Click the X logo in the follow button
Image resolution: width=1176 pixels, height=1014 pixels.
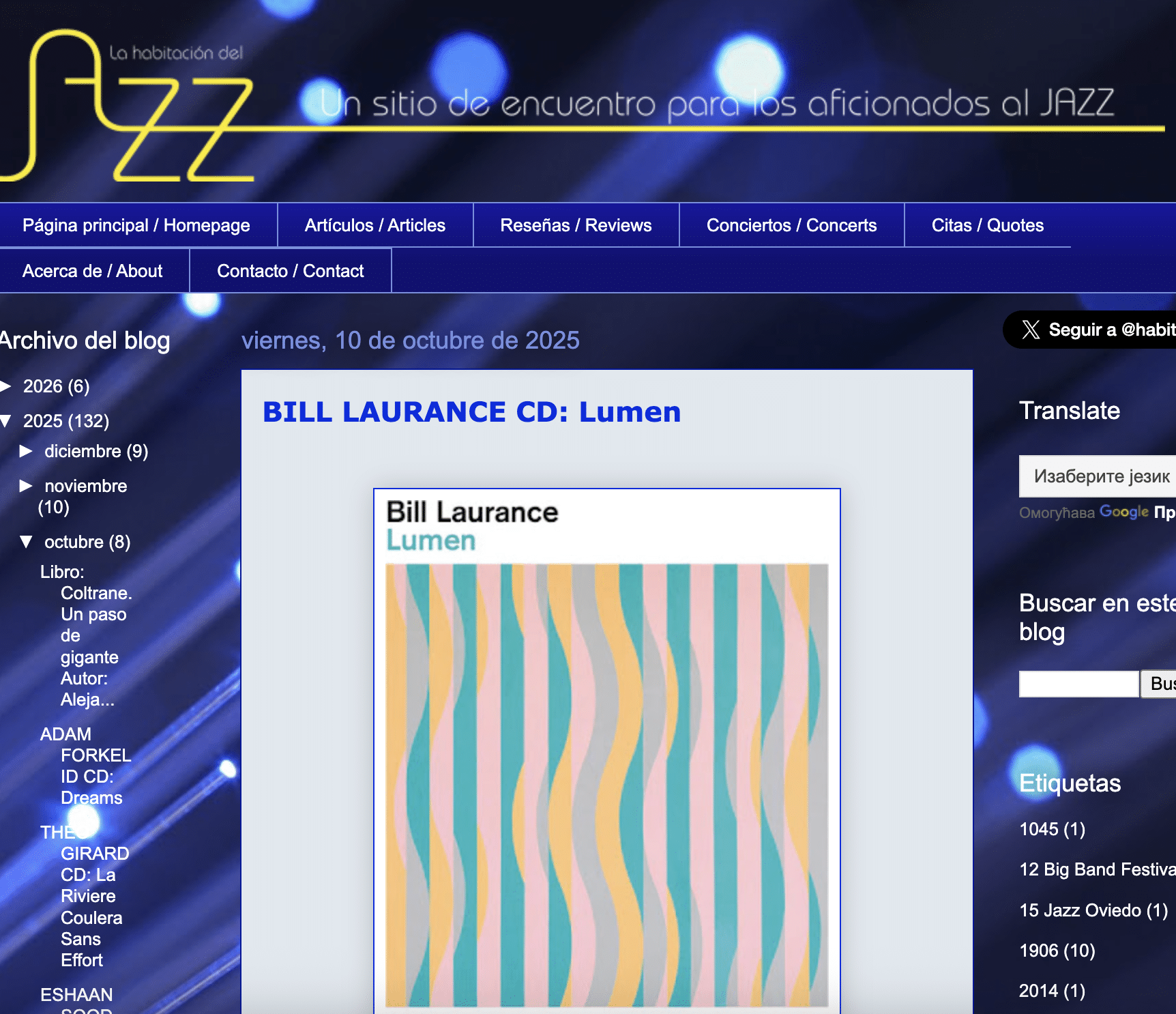tap(1031, 330)
